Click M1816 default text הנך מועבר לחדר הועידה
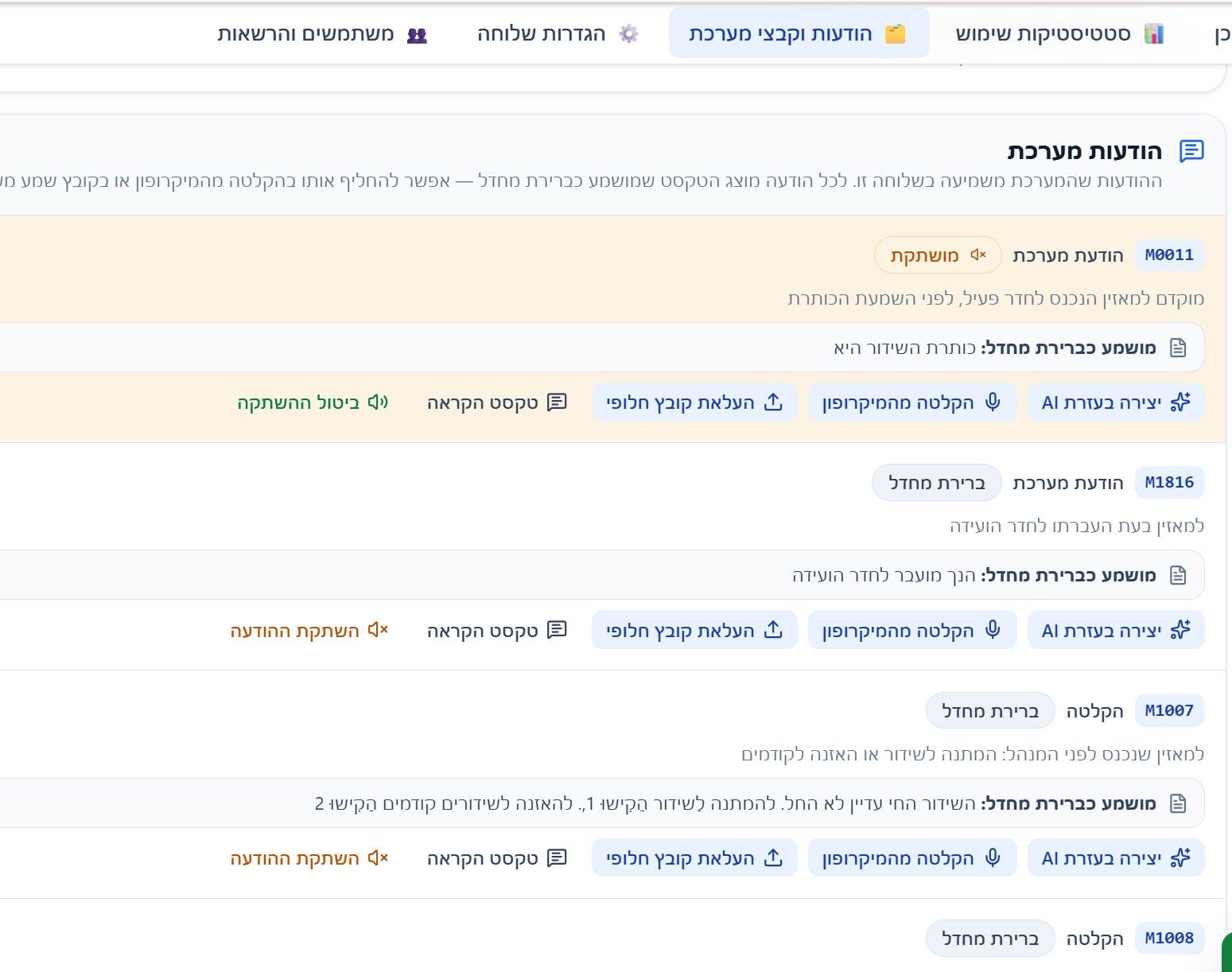 click(x=884, y=575)
